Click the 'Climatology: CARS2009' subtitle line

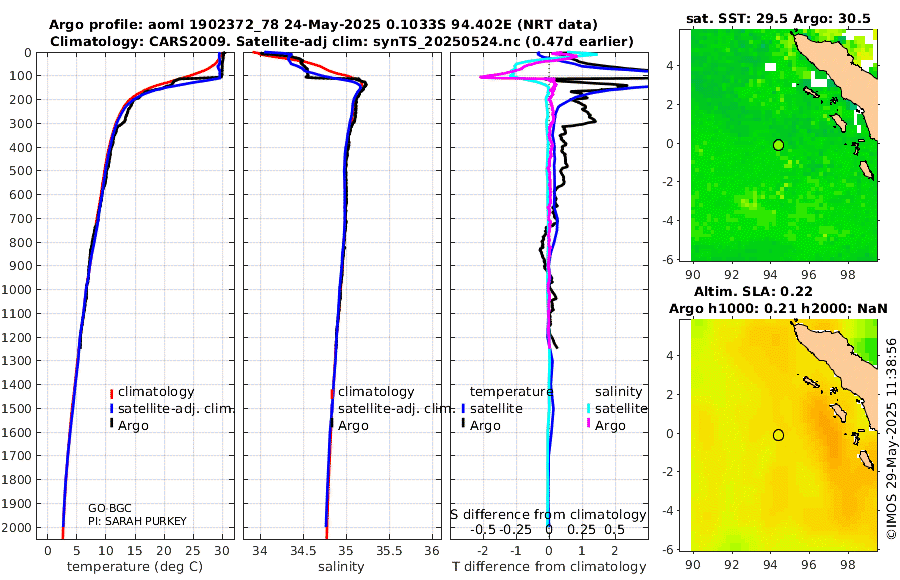point(342,41)
